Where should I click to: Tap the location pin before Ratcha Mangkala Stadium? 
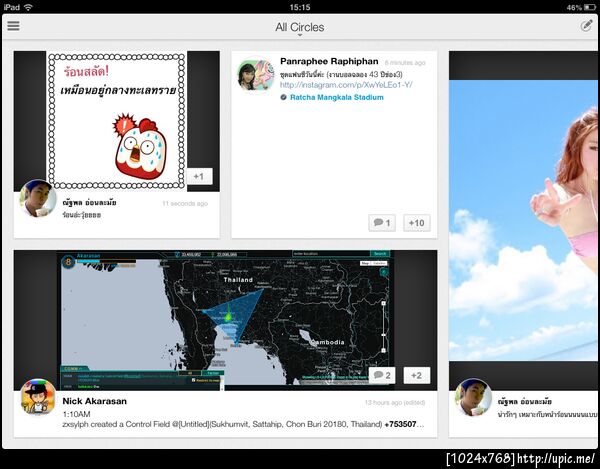click(283, 97)
